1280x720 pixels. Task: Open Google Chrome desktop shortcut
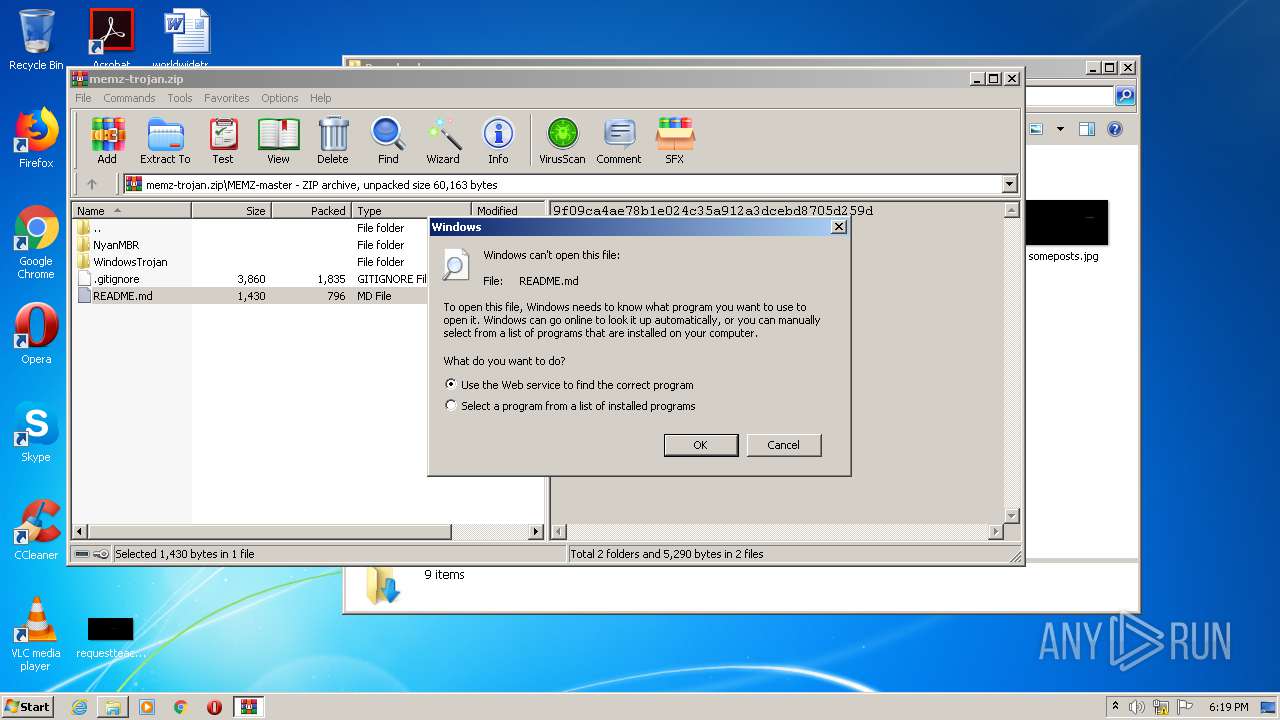(x=36, y=242)
